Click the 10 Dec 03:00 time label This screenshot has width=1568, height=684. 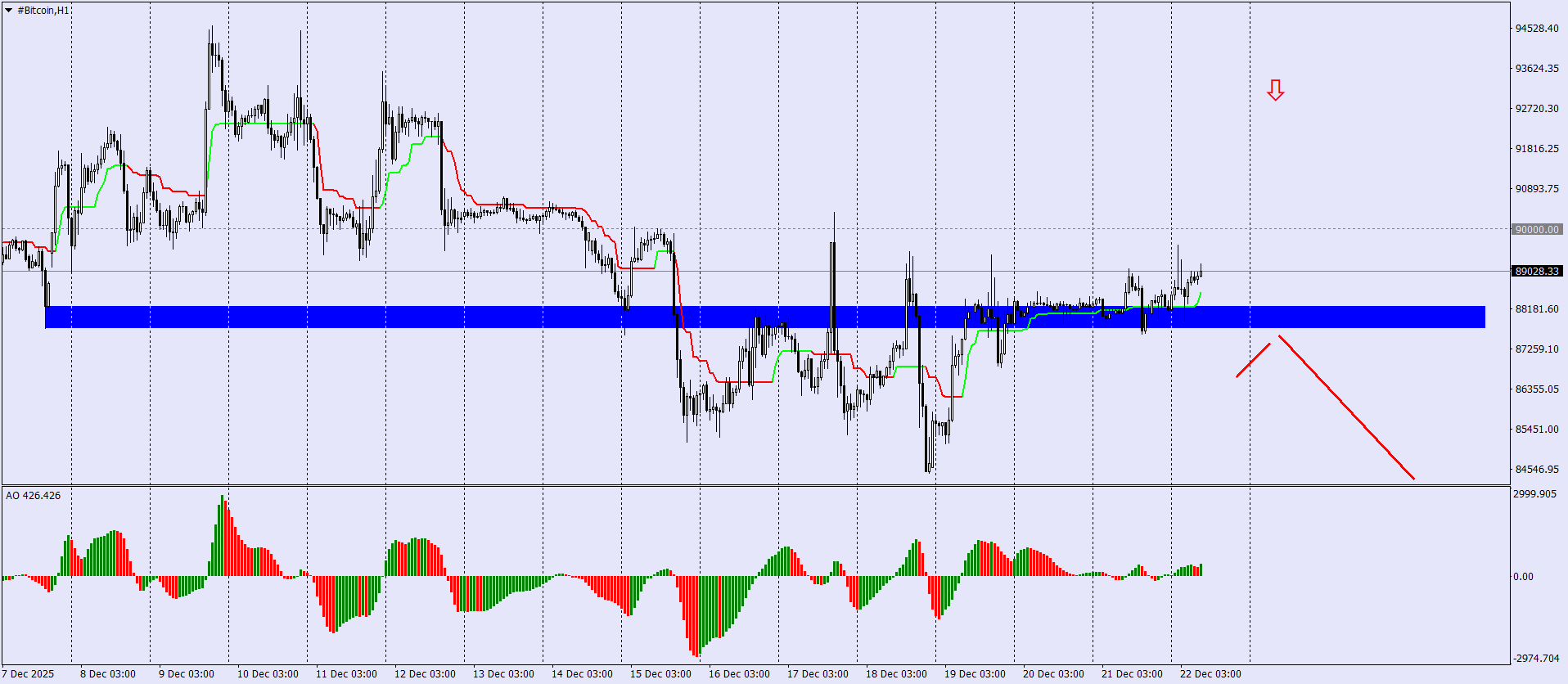[x=268, y=674]
